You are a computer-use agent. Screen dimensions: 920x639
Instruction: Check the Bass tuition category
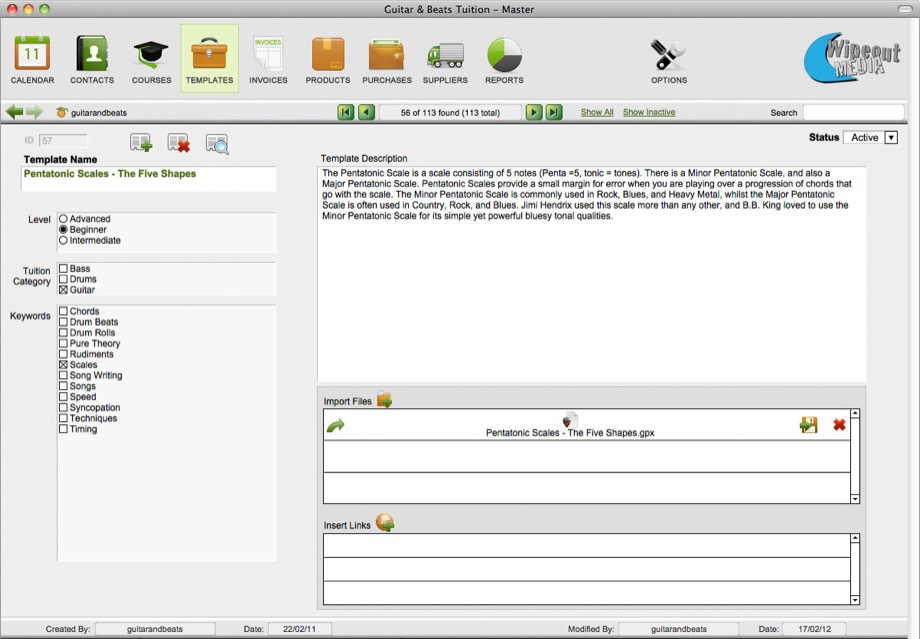click(64, 269)
